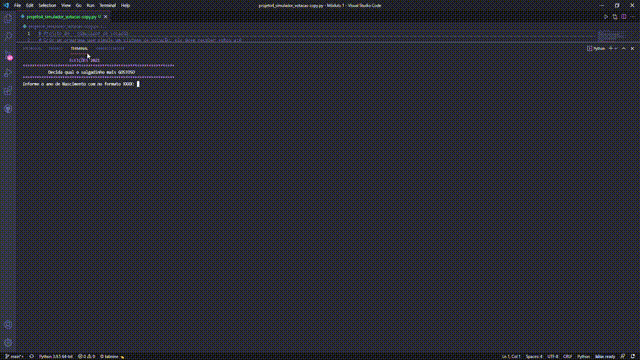Screen dimensions: 640x360
Task: Click the UTF-8 encoding indicator
Action: [552, 356]
